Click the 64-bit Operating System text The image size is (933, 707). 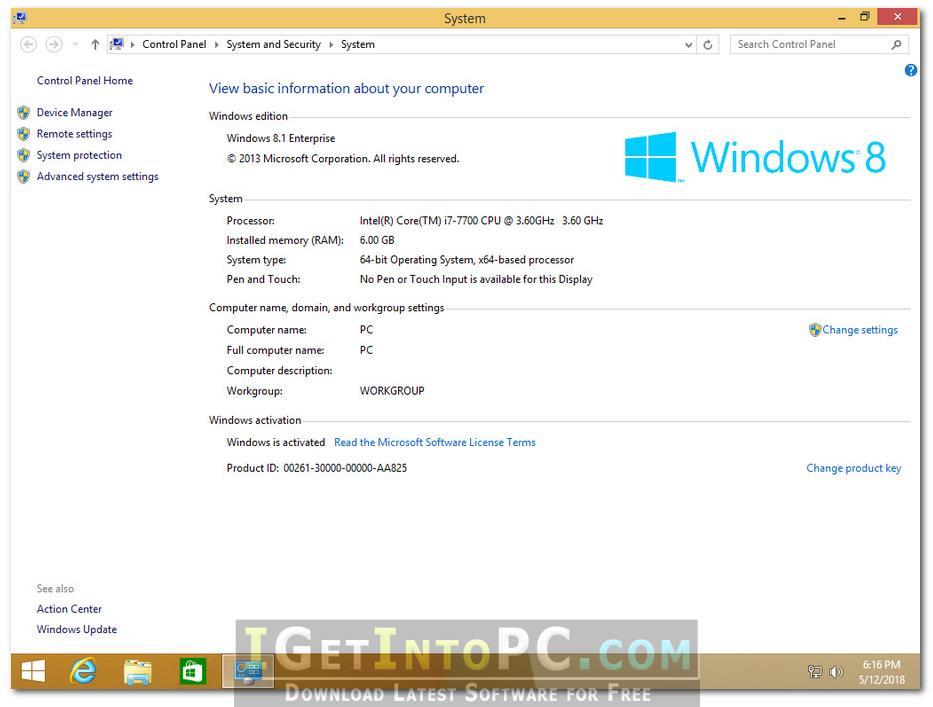pyautogui.click(x=466, y=260)
